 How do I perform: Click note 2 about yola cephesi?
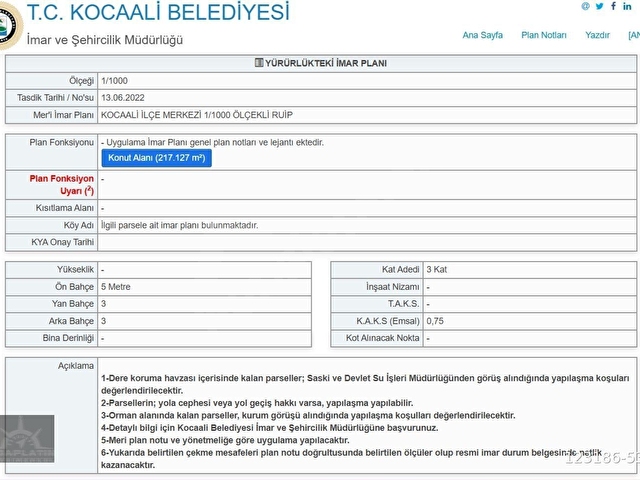(x=257, y=403)
